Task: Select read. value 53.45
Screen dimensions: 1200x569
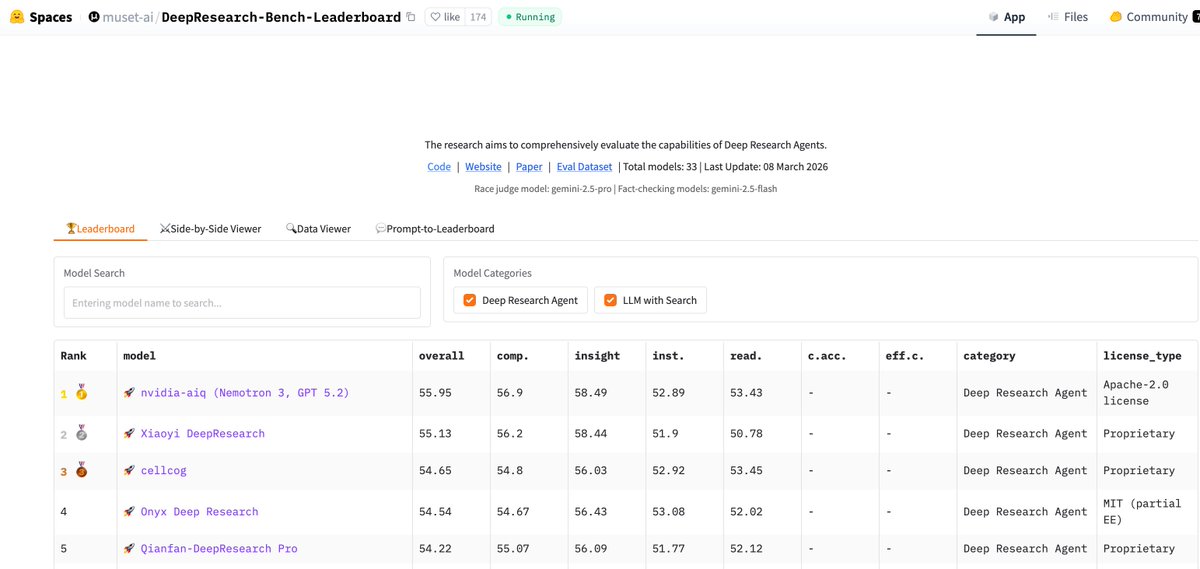Action: [x=747, y=471]
